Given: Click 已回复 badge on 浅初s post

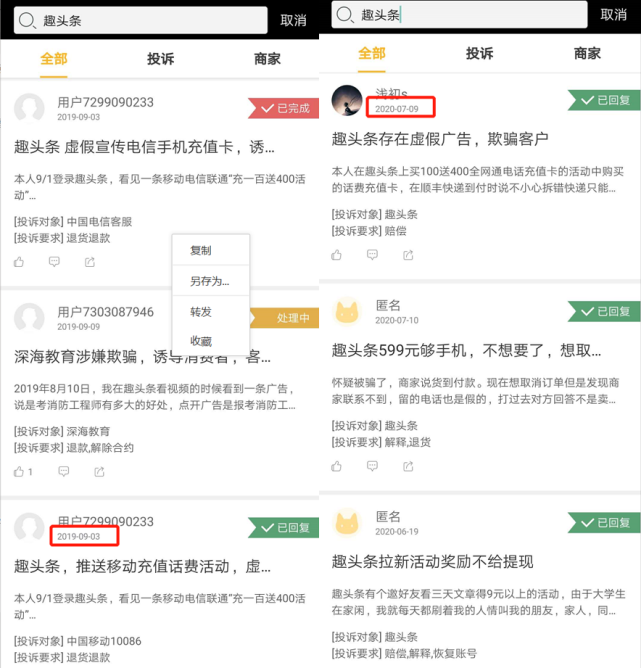Looking at the screenshot, I should click(x=604, y=100).
